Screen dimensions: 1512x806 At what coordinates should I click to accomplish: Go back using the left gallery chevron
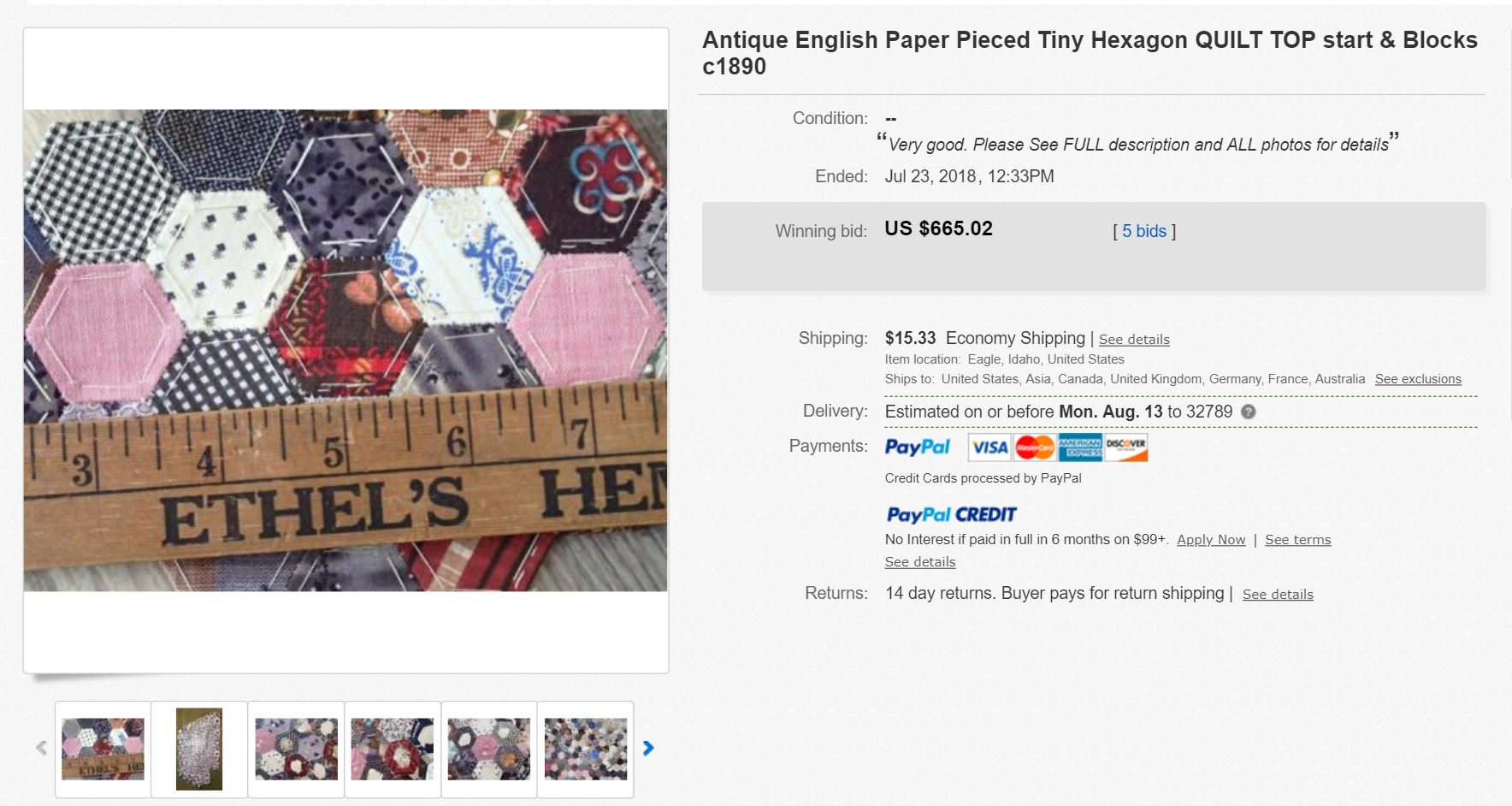click(40, 746)
